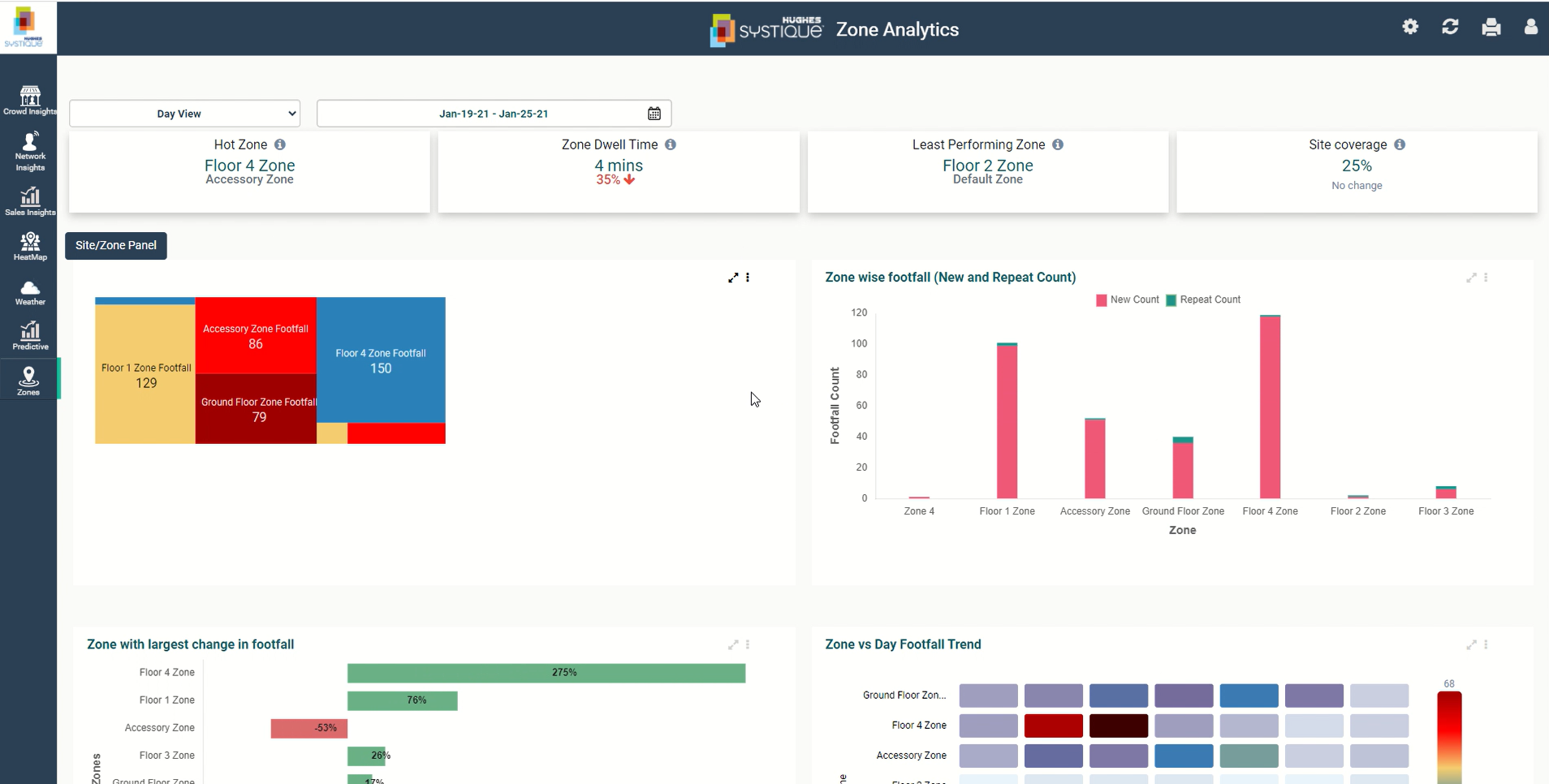
Task: Open the calendar date picker icon
Action: click(x=654, y=114)
